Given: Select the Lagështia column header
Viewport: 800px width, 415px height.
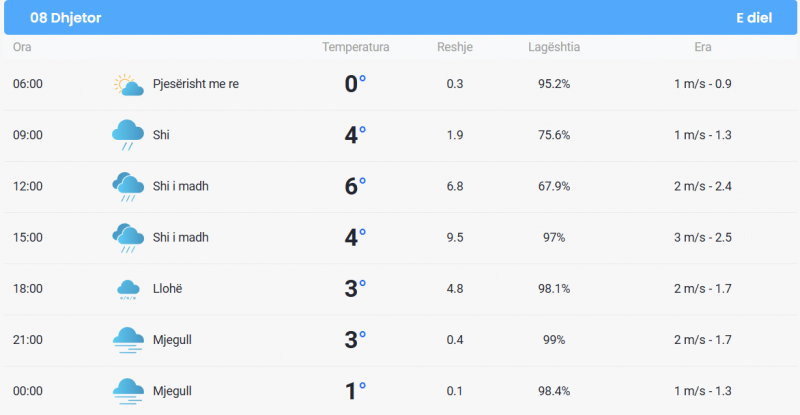Looking at the screenshot, I should tap(554, 47).
